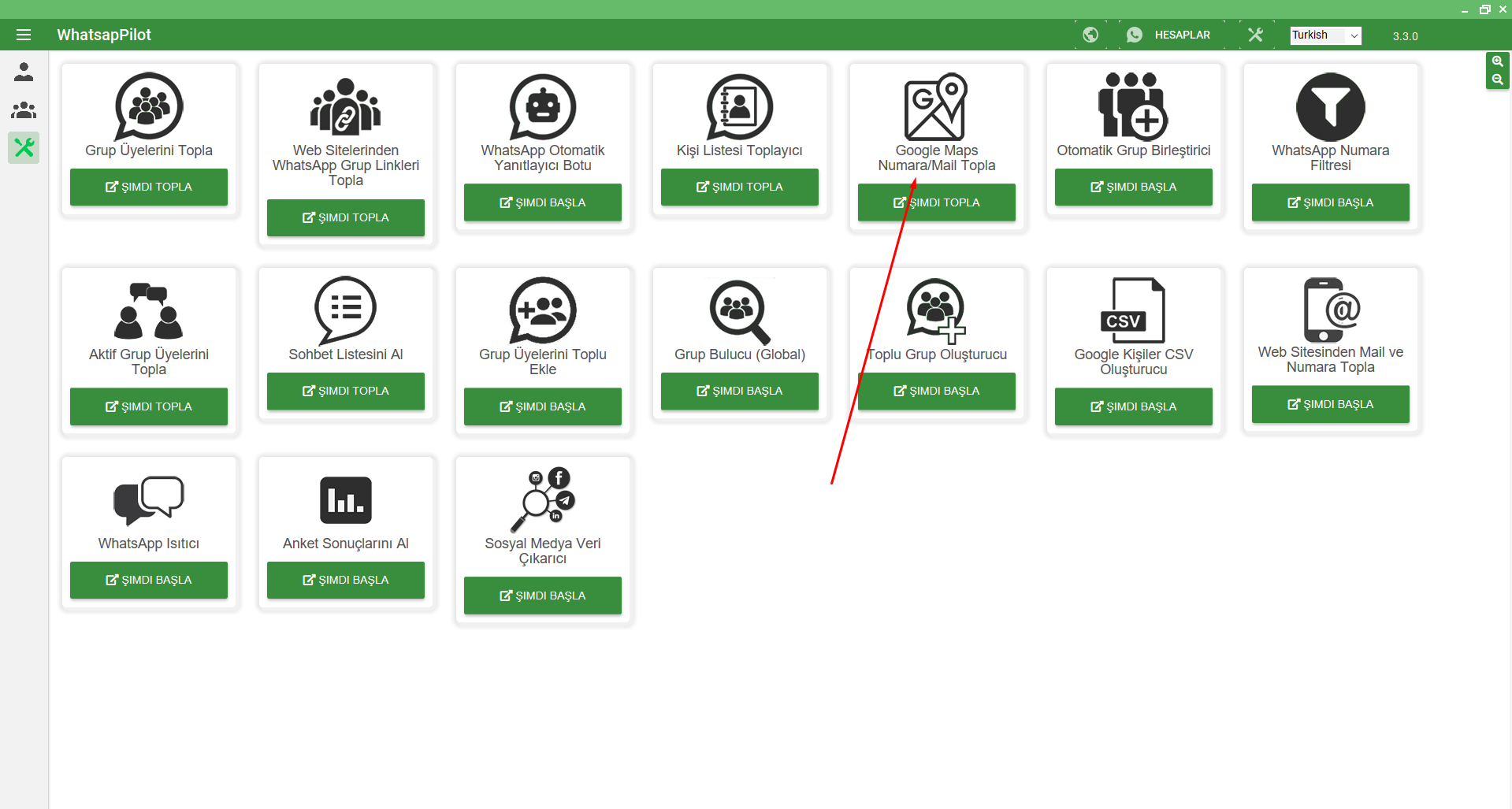Click the WhatsapPilot title text
Image resolution: width=1512 pixels, height=809 pixels.
[104, 35]
